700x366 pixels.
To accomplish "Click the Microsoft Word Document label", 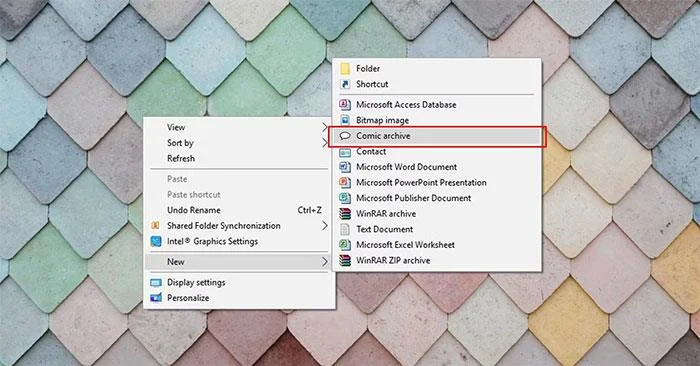I will (x=406, y=167).
